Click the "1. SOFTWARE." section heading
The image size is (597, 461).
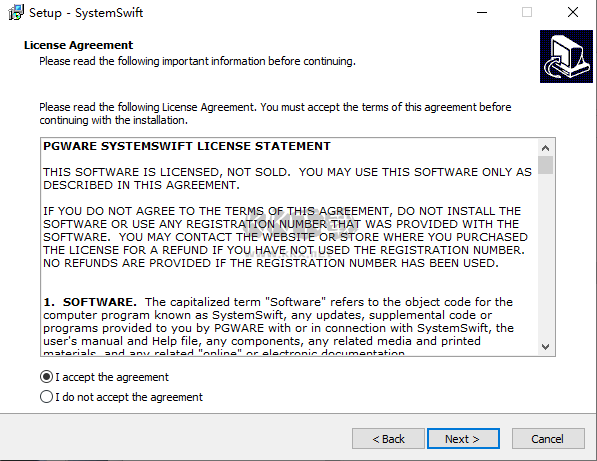(90, 302)
